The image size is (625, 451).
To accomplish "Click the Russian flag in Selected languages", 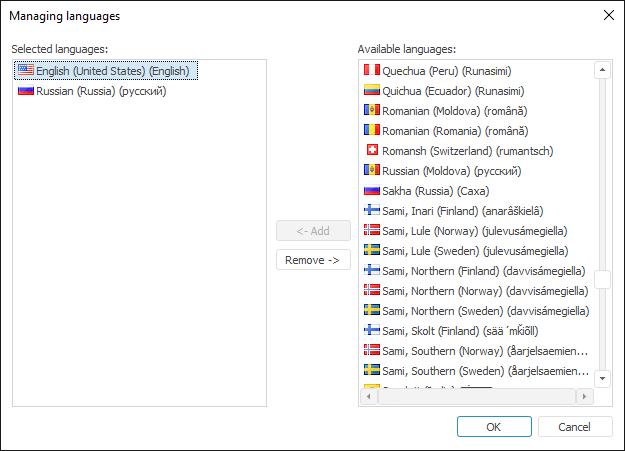I will tap(26, 91).
